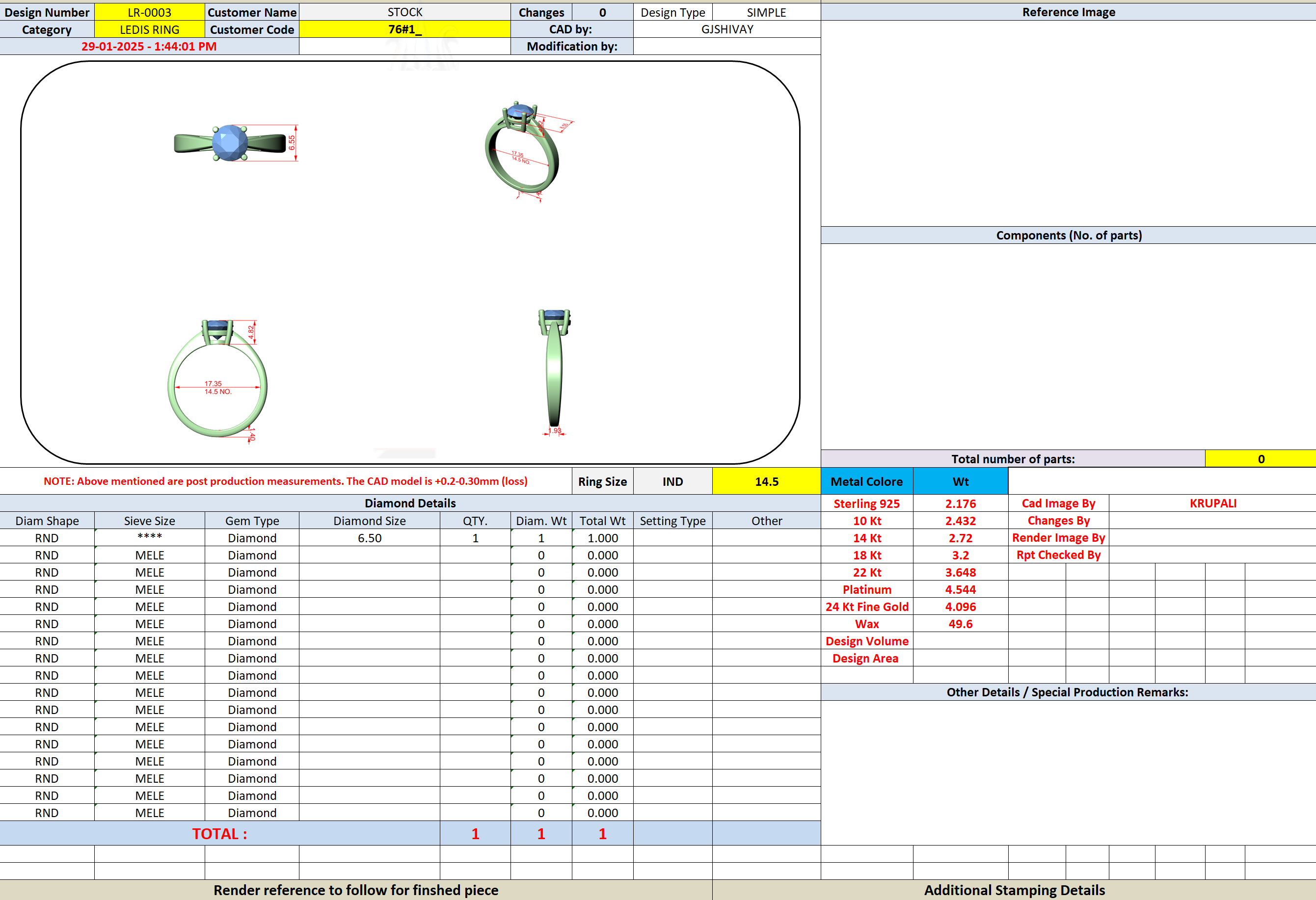Click the 14 Kt weight 2.72
This screenshot has width=1316, height=900.
(x=961, y=538)
